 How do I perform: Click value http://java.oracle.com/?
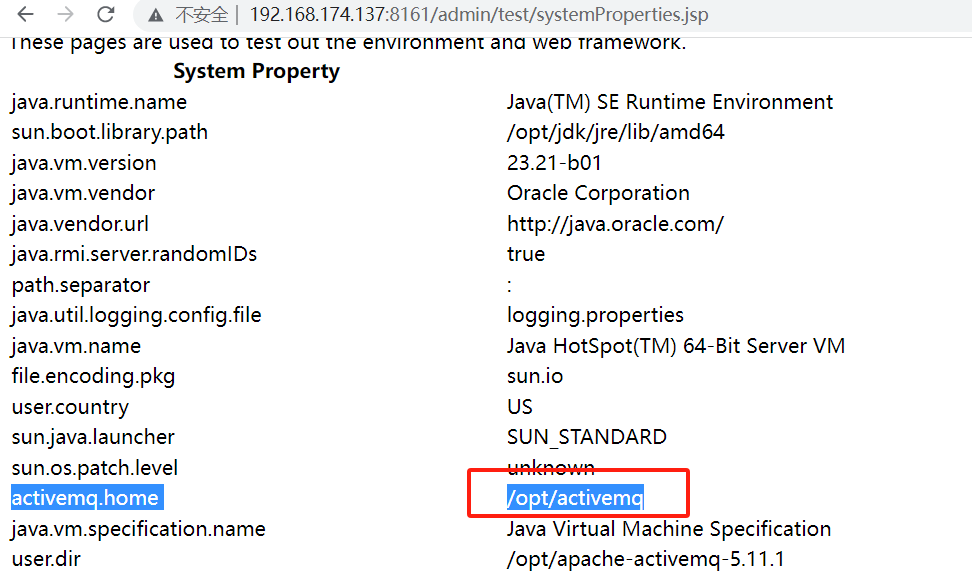615,224
